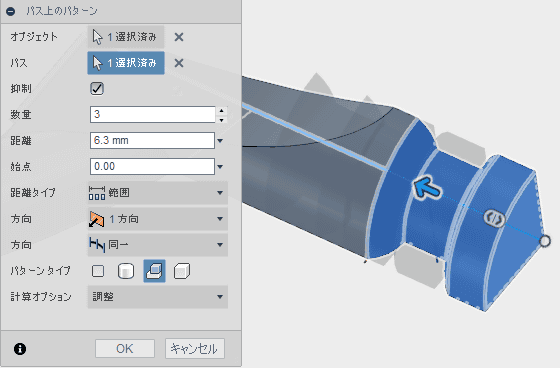The height and width of the screenshot is (368, 560).
Task: Activate the パス selection button
Action: pyautogui.click(x=126, y=63)
